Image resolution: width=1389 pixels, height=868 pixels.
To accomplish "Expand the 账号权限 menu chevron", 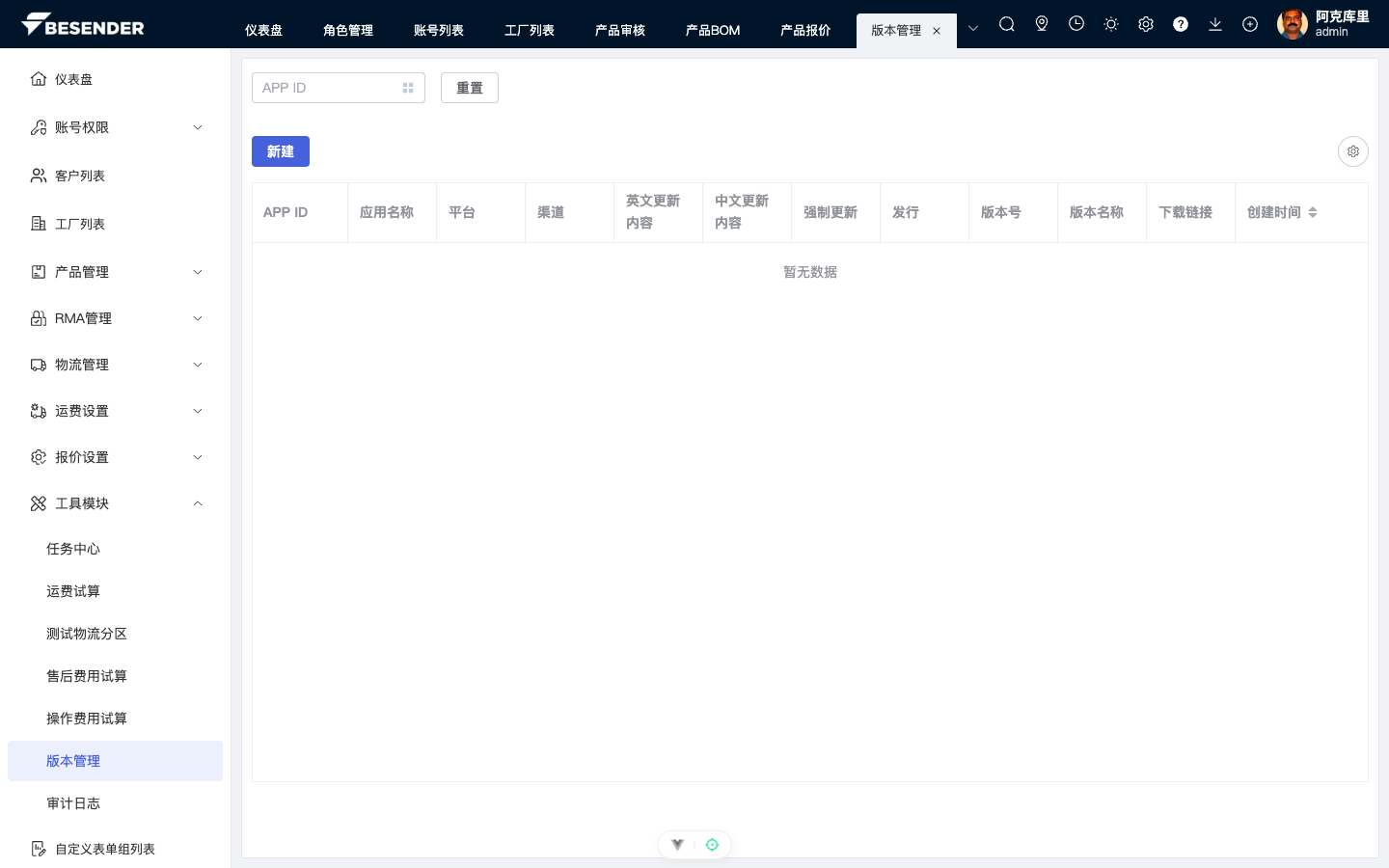I will pyautogui.click(x=198, y=127).
